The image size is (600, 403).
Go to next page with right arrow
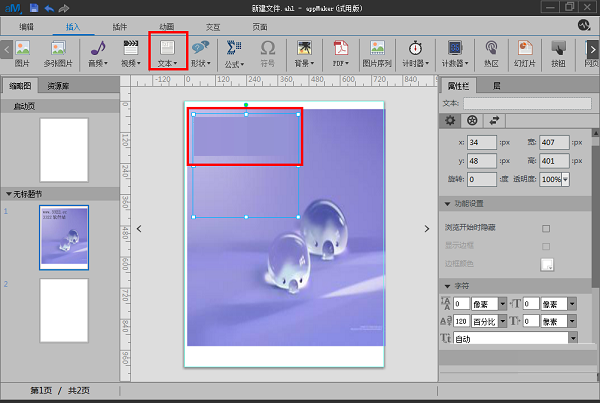point(427,229)
